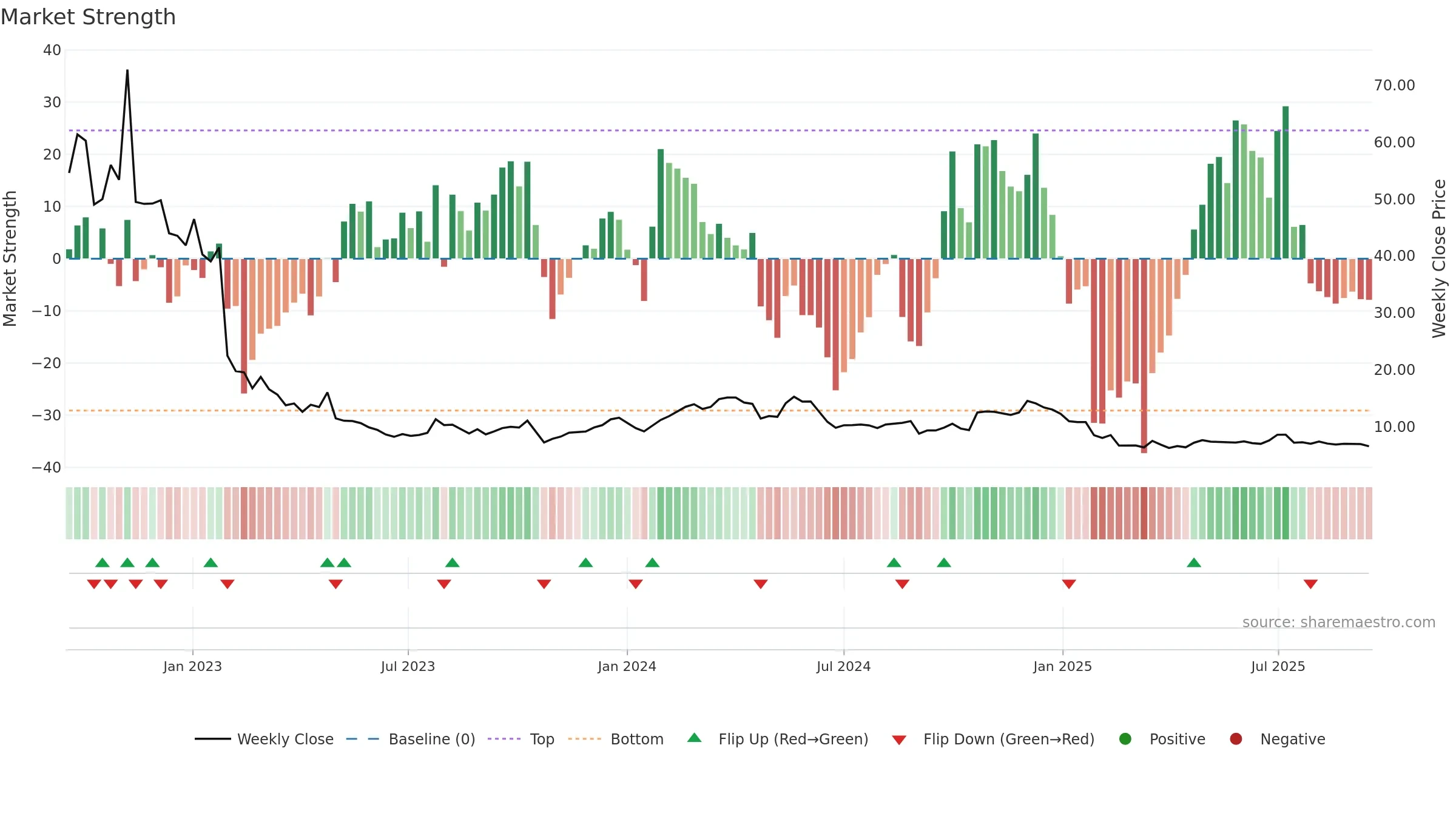The height and width of the screenshot is (819, 1456).
Task: Click the red Flip Down triangle in legend
Action: [899, 740]
